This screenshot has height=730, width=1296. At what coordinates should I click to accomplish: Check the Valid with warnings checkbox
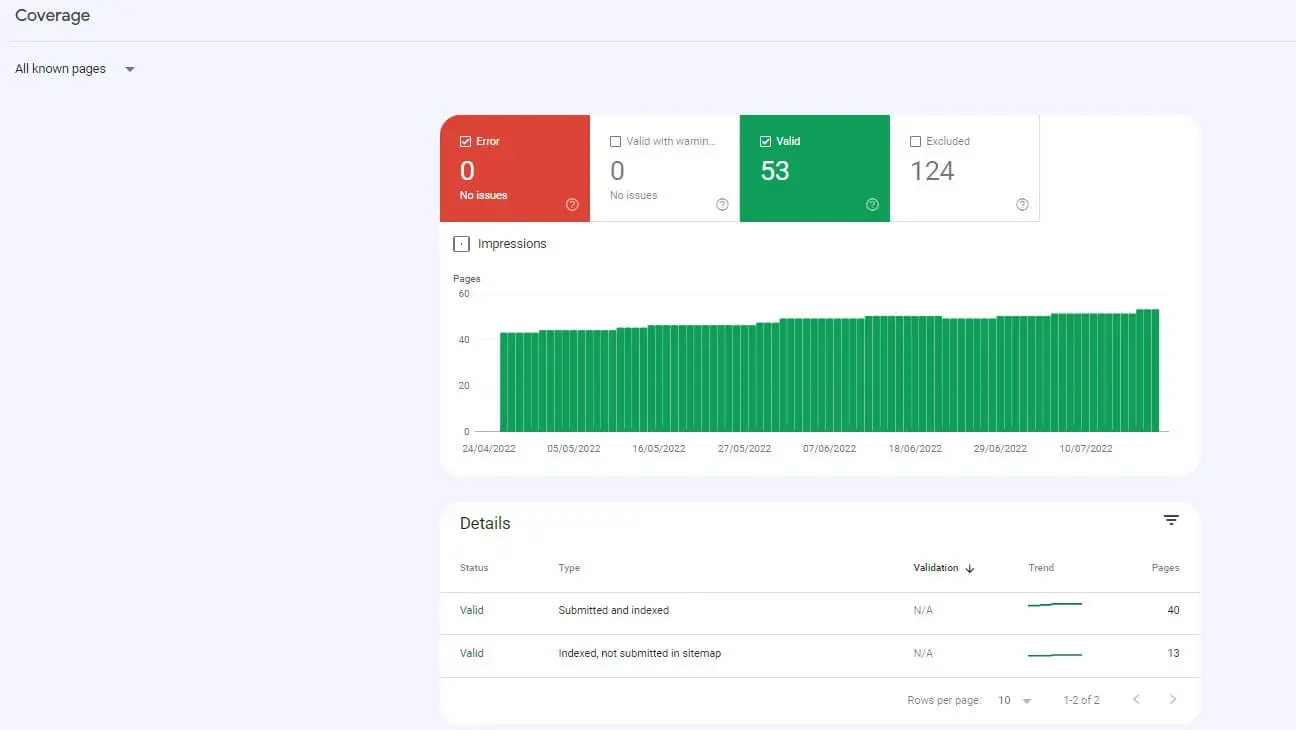615,142
